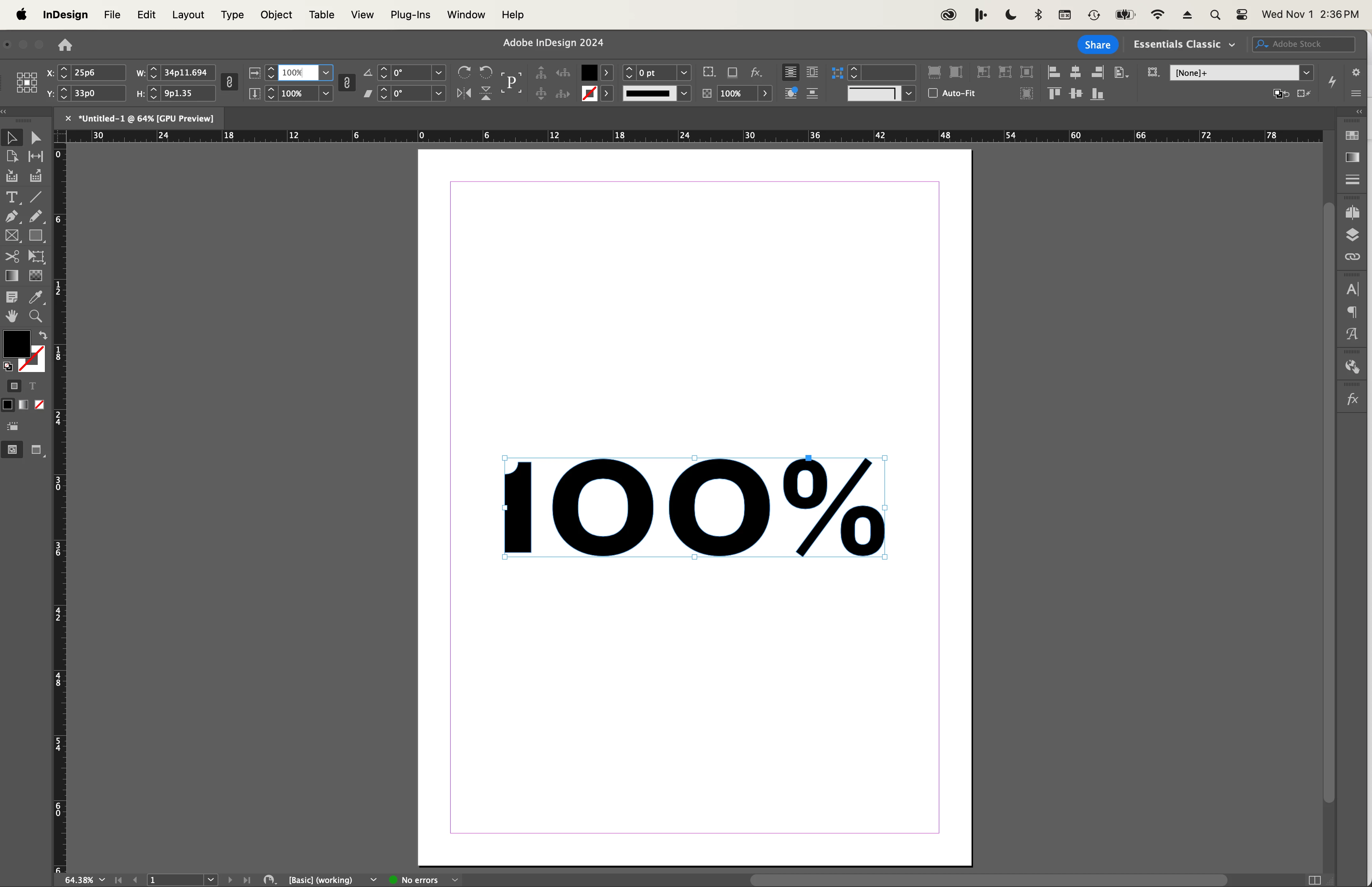Switch to the Untitled-1 document tab

coord(145,118)
